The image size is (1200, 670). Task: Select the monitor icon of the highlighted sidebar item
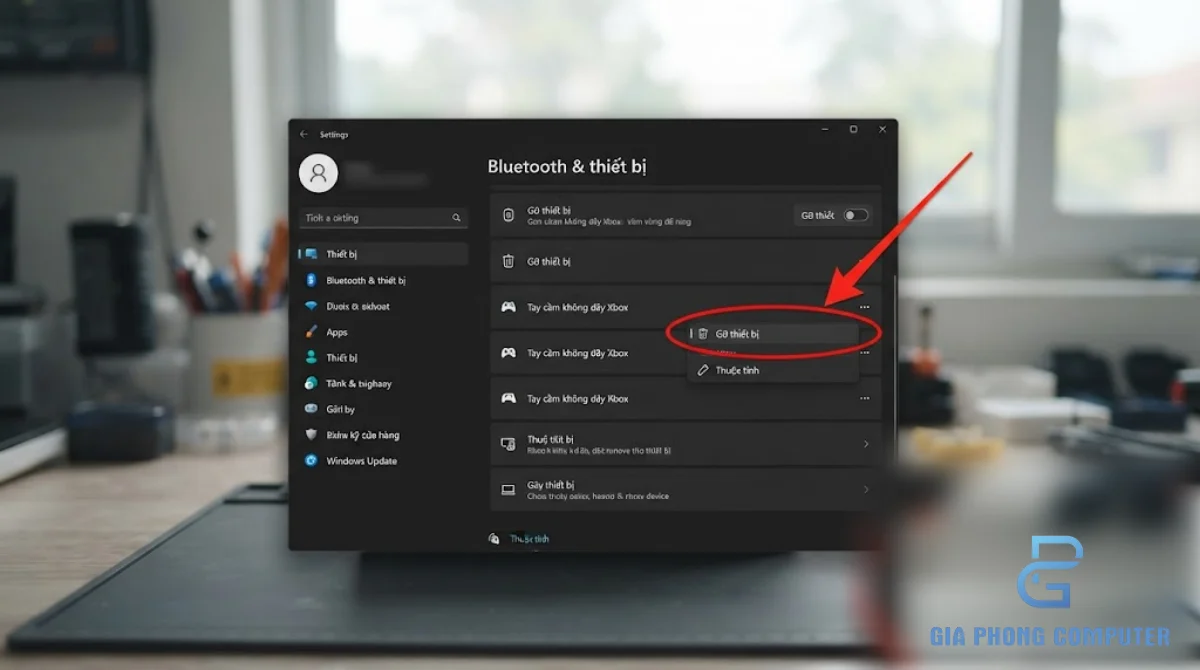click(311, 254)
